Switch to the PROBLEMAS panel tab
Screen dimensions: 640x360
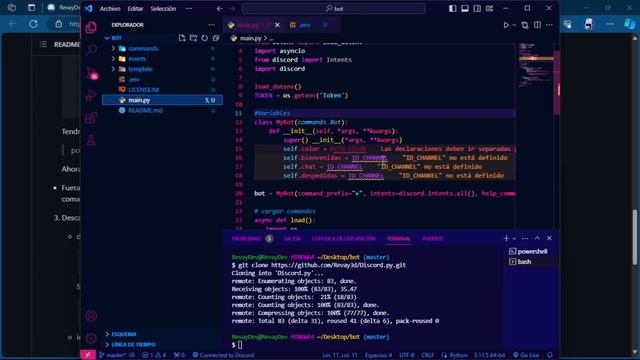(246, 239)
